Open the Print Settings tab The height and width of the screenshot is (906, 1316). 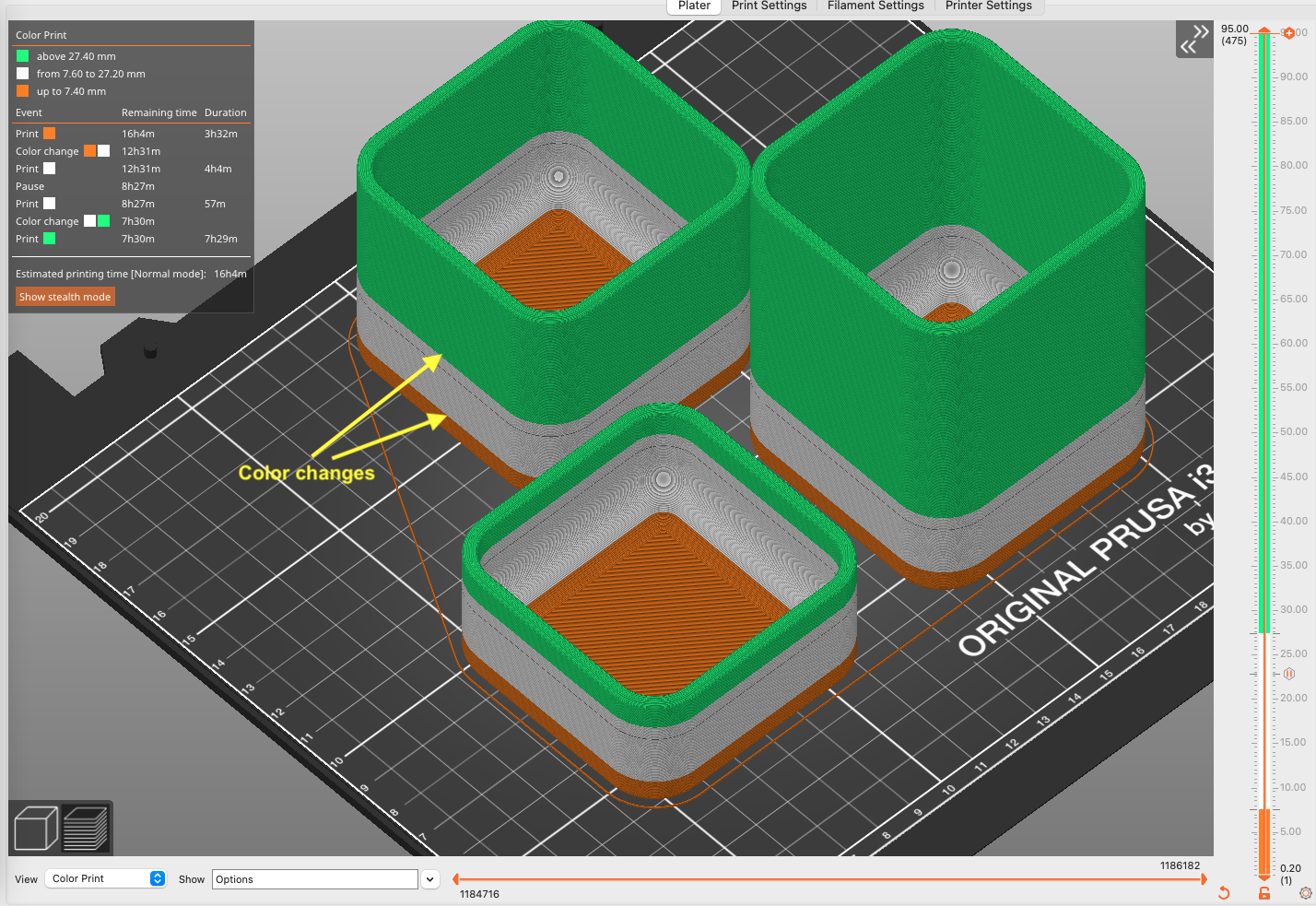769,6
